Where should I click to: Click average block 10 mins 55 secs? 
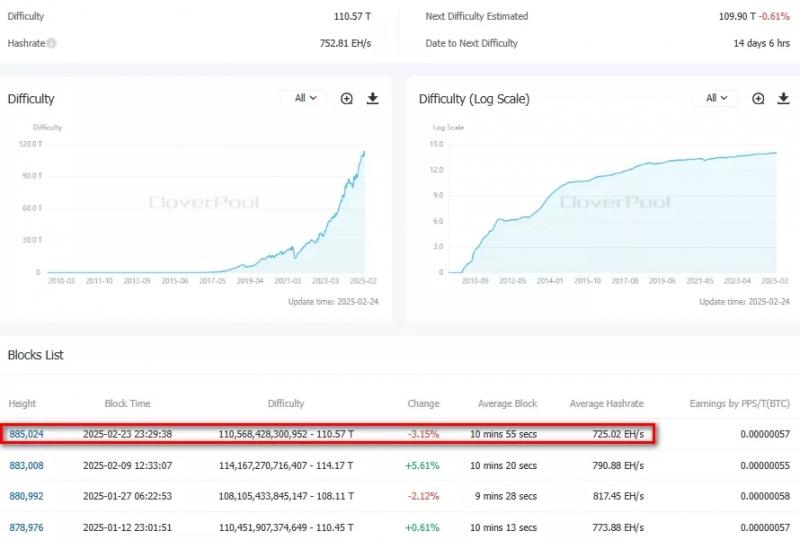click(504, 434)
